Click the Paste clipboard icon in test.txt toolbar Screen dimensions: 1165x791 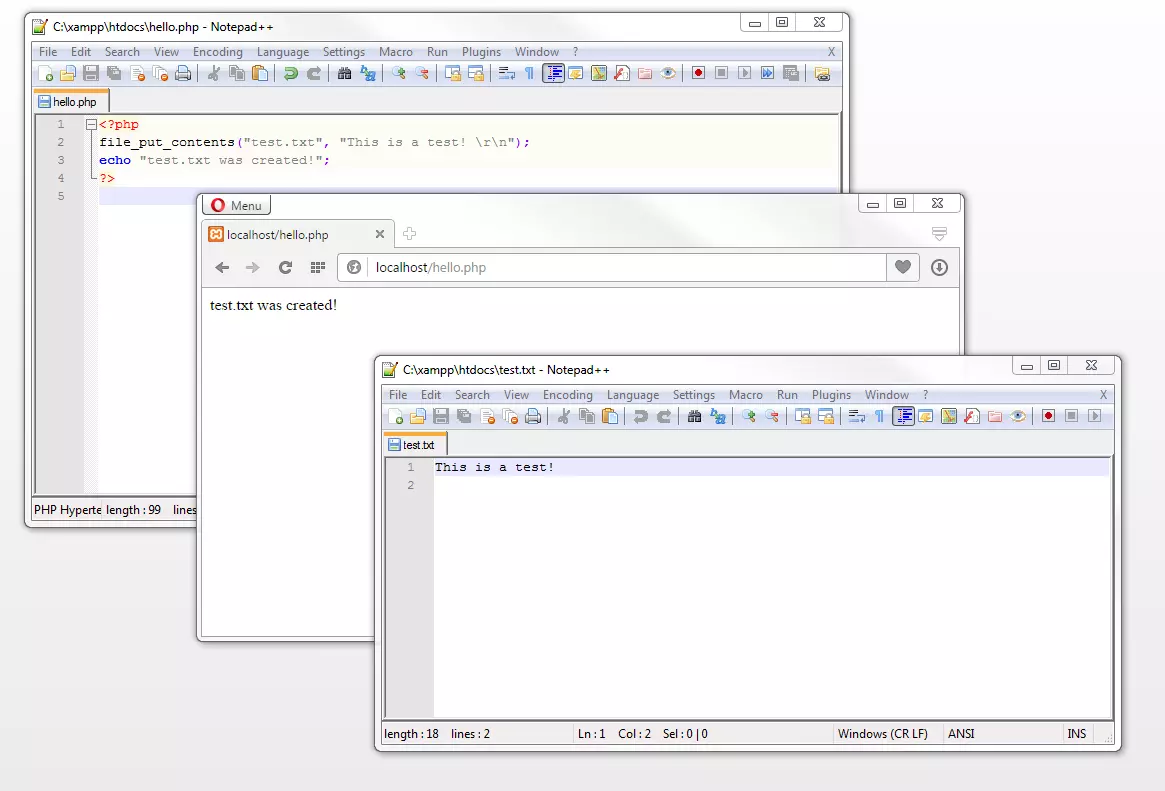click(x=611, y=416)
